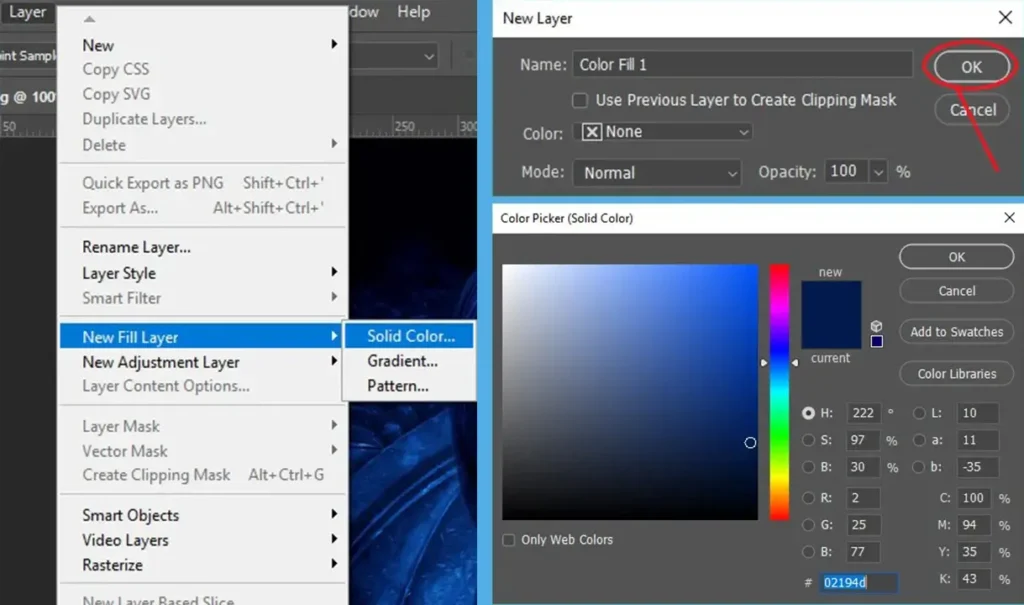Open the Color None dropdown
This screenshot has height=605, width=1024.
(x=663, y=132)
